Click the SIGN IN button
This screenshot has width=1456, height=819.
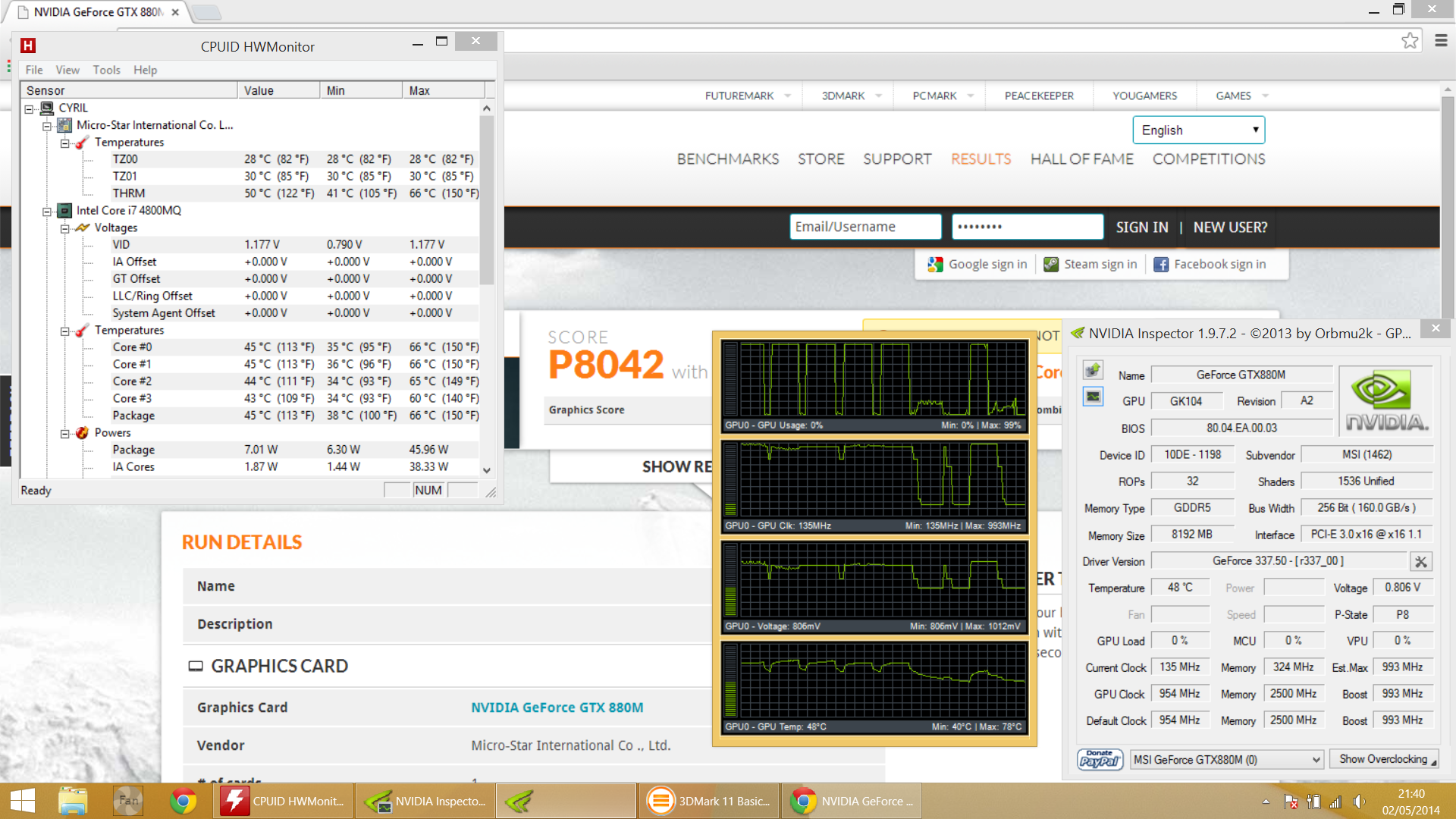tap(1142, 227)
